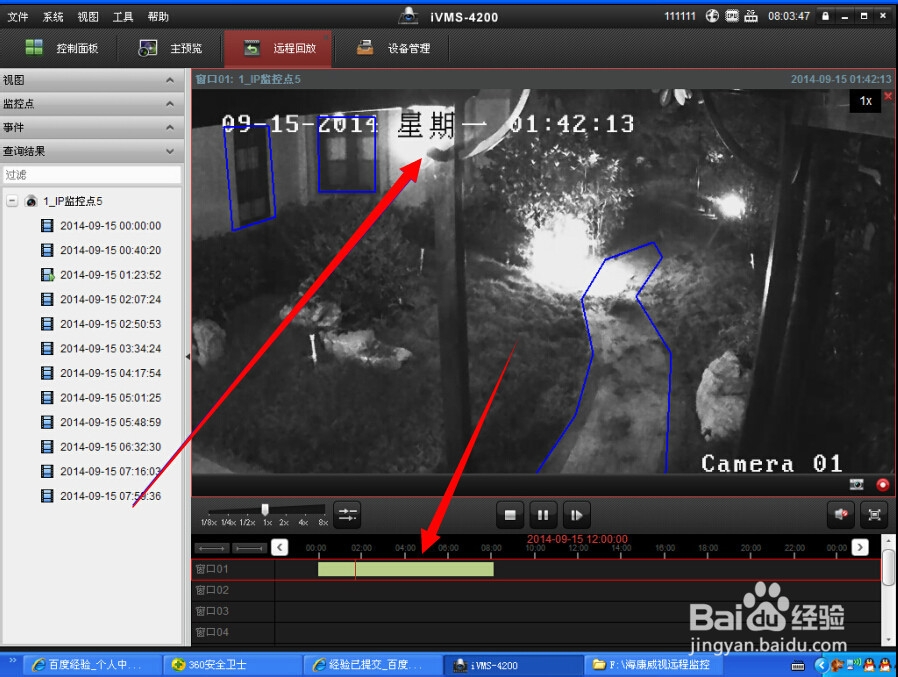Collapse the 查询结果 panel section
This screenshot has width=898, height=677.
[92, 151]
